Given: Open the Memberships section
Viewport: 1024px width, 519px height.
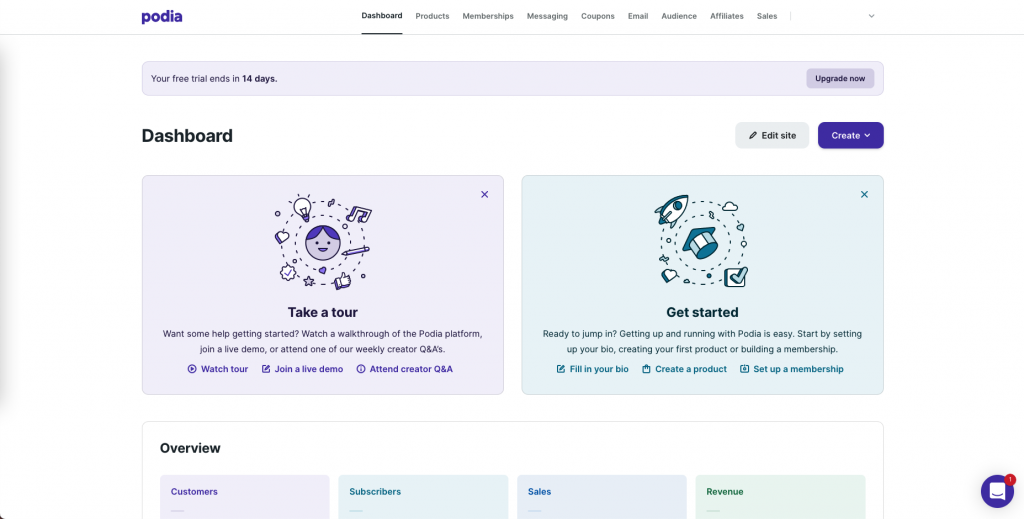Looking at the screenshot, I should tap(488, 16).
